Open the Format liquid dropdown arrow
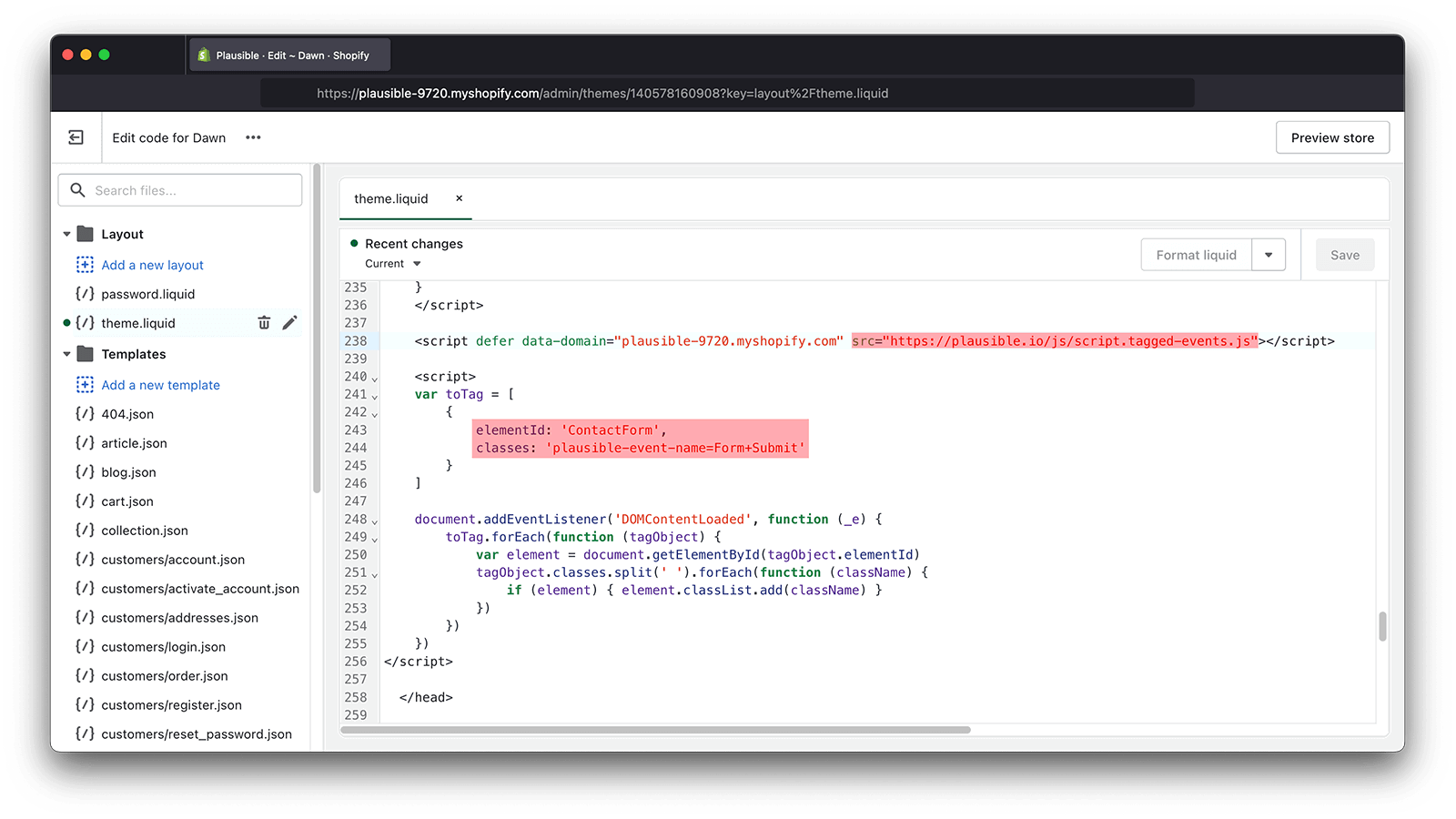1456x819 pixels. coord(1269,255)
